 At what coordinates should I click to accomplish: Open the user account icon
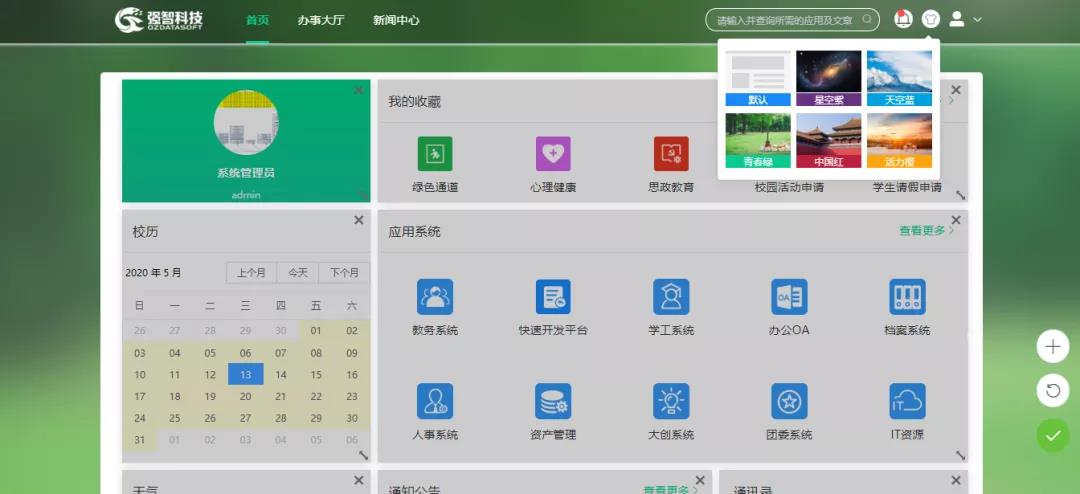click(x=957, y=19)
